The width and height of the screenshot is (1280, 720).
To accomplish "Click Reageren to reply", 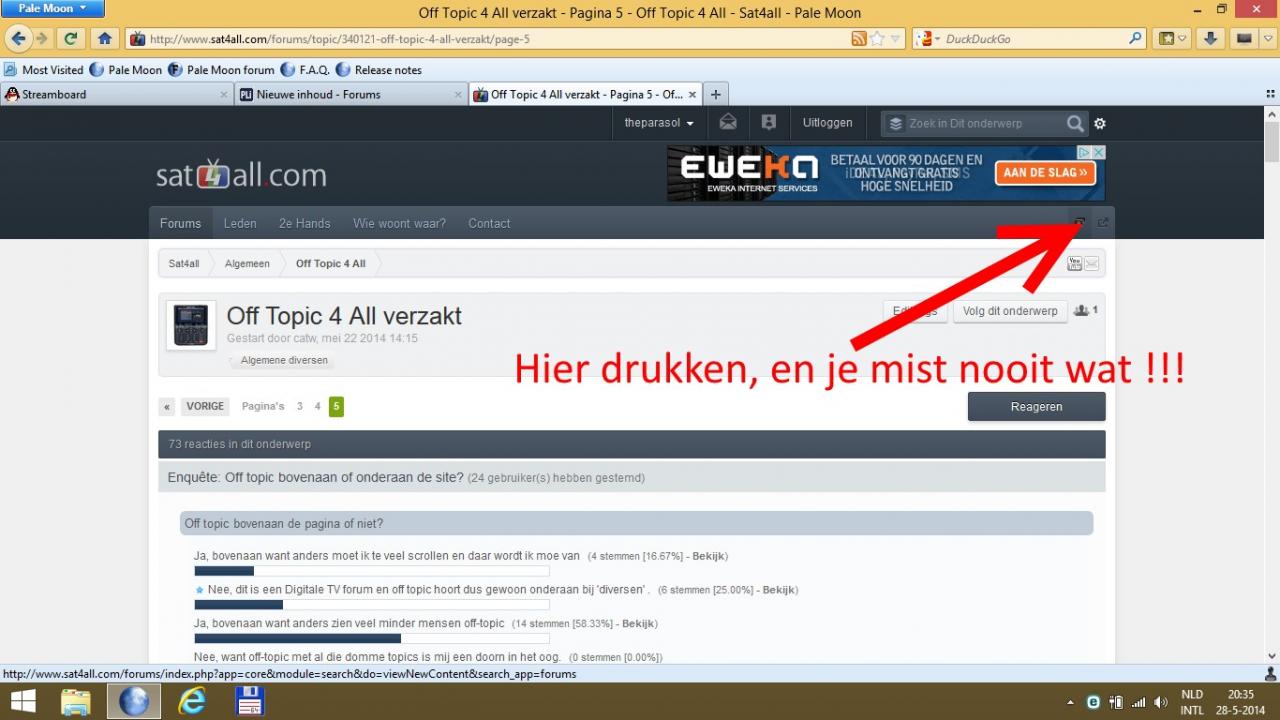I will point(1036,407).
